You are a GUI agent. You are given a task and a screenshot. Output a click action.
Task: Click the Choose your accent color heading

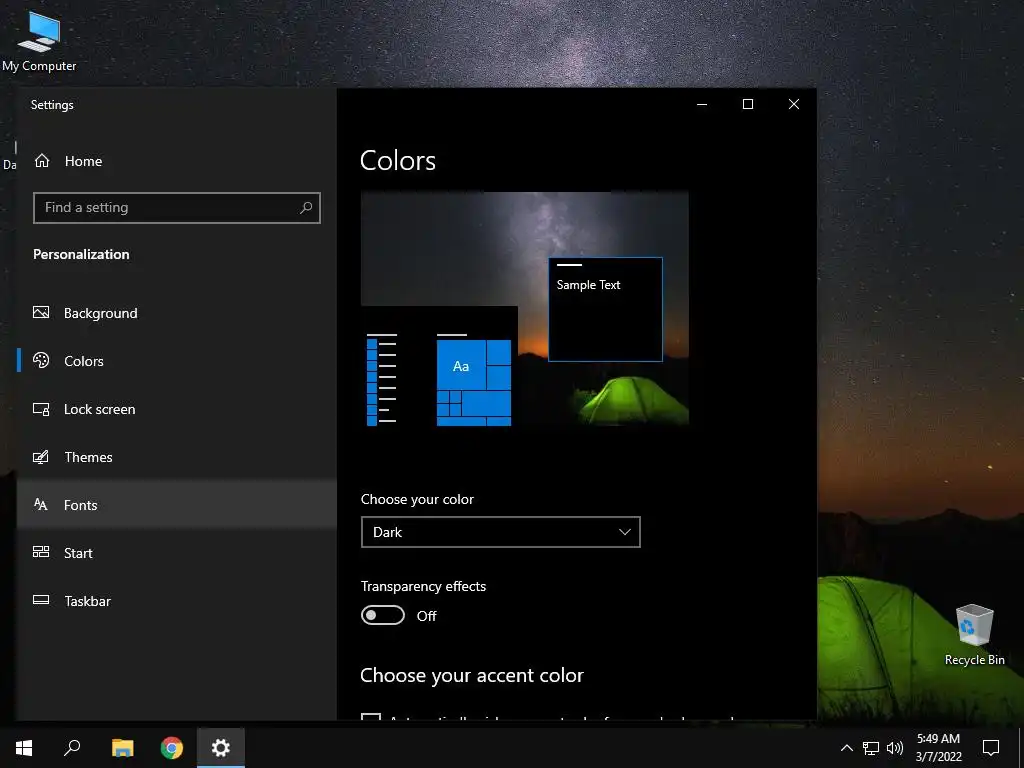tap(472, 675)
